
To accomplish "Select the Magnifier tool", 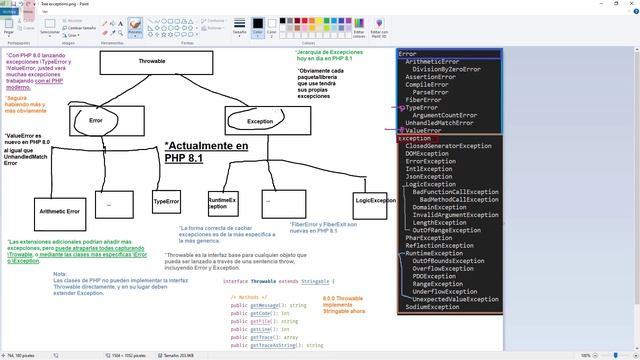I will point(120,32).
